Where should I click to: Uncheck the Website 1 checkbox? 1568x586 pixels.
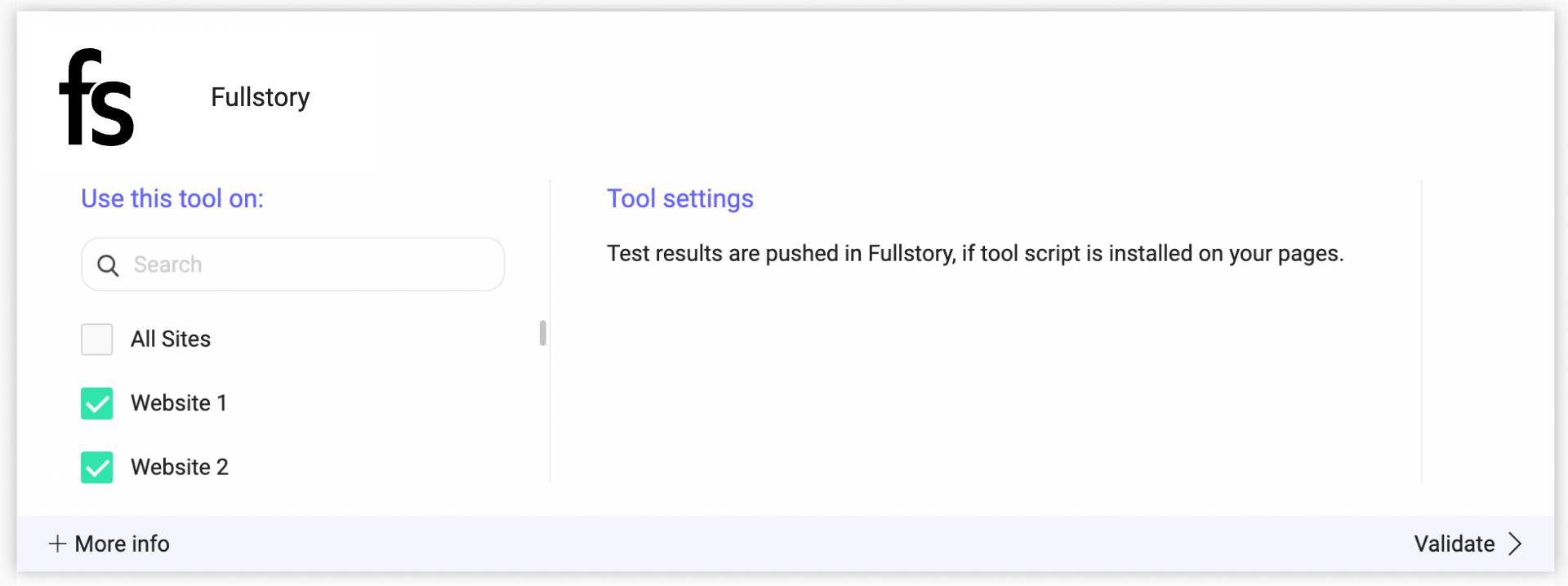(96, 403)
